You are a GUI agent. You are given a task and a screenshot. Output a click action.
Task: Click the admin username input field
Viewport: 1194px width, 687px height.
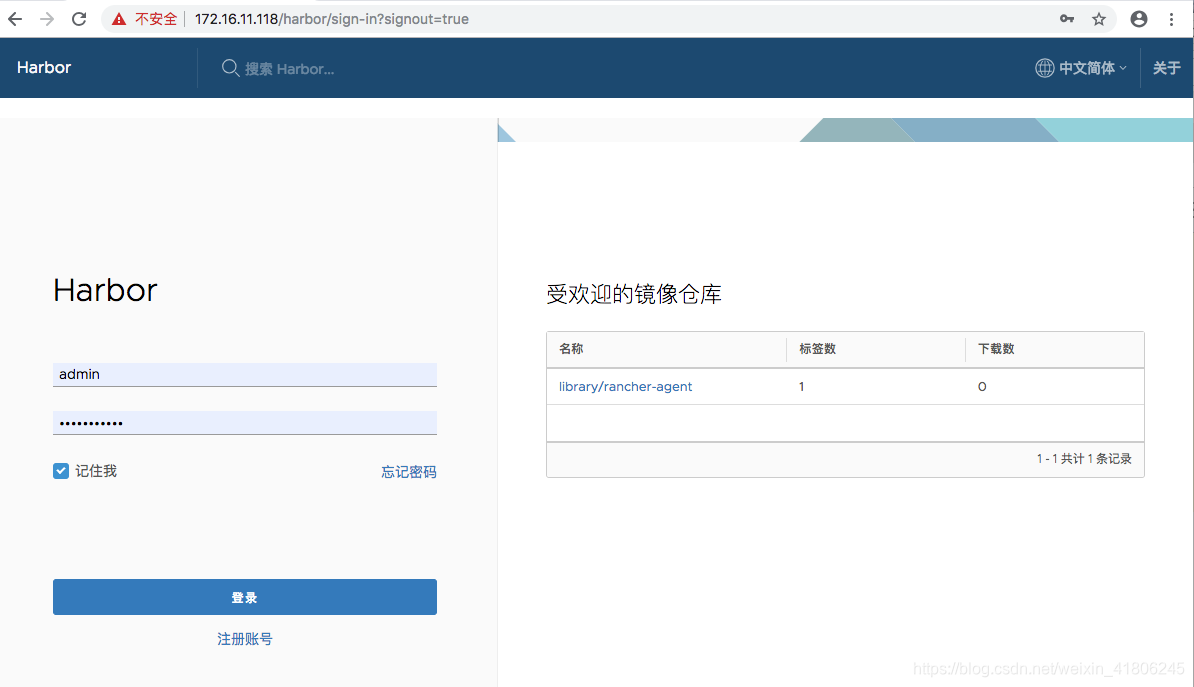pyautogui.click(x=244, y=374)
